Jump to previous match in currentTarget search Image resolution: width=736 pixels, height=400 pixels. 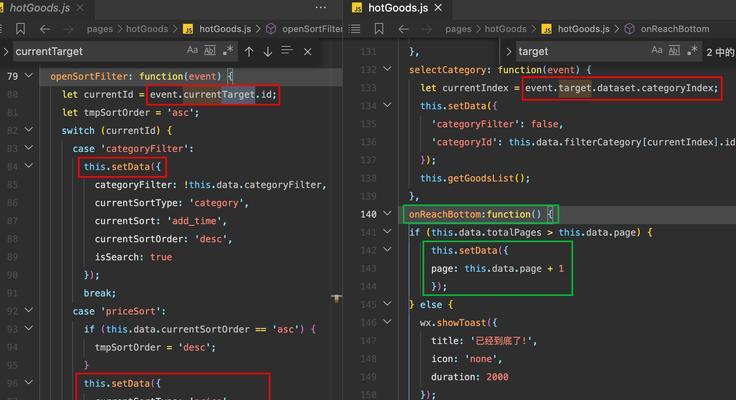pyautogui.click(x=249, y=52)
